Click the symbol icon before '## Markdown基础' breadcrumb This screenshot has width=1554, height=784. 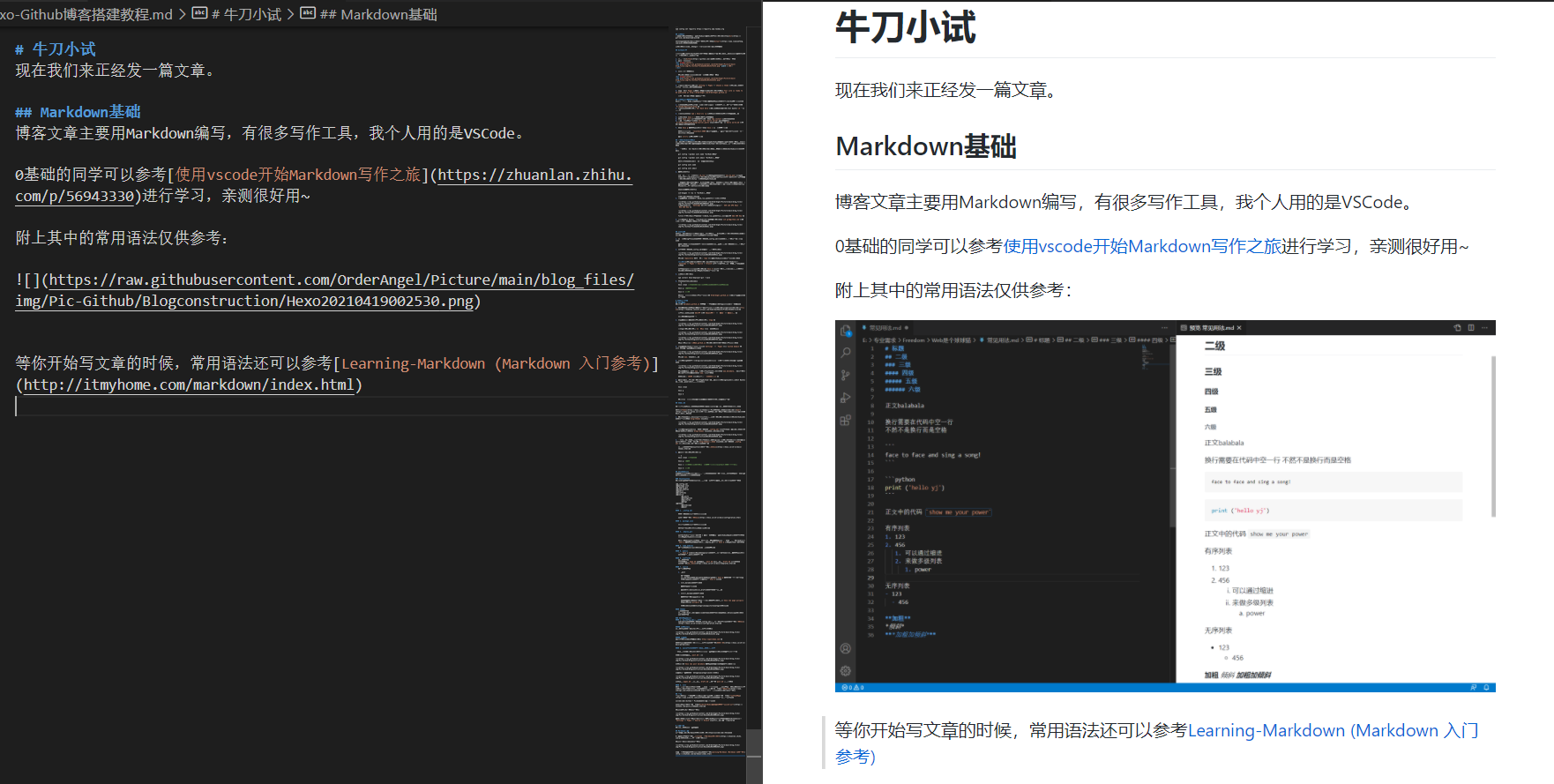pos(308,13)
